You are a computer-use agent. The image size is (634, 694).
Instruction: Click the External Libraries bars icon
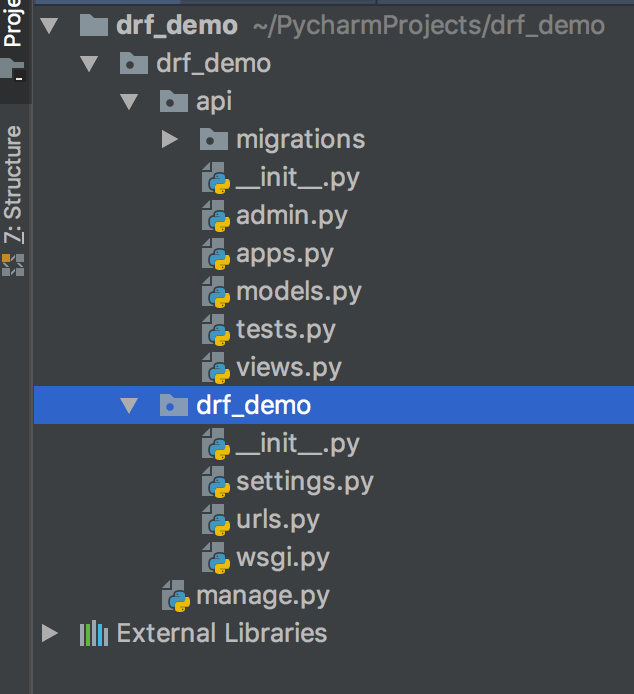94,633
